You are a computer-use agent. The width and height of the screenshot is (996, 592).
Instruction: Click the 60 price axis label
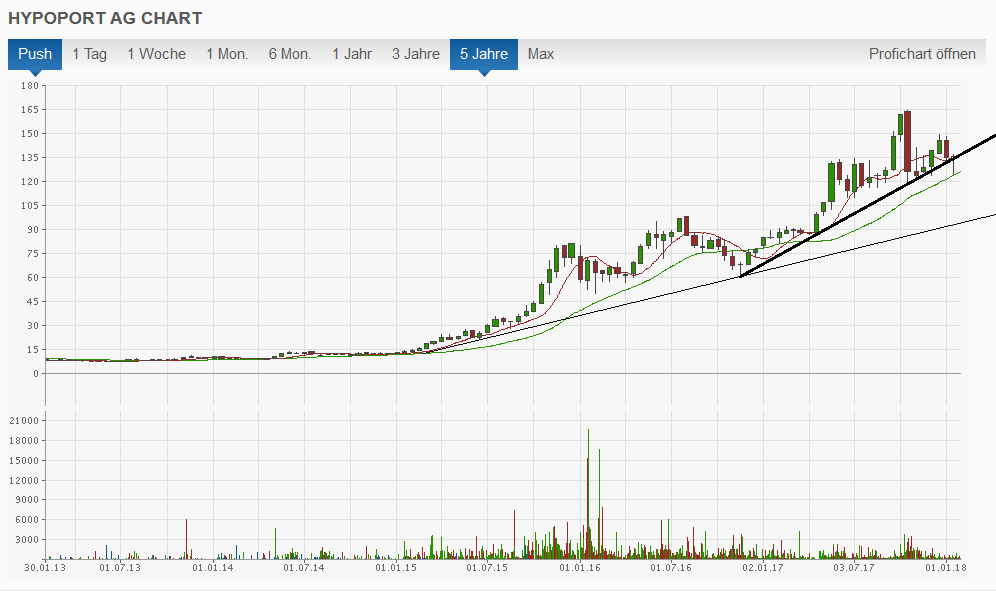coord(32,278)
